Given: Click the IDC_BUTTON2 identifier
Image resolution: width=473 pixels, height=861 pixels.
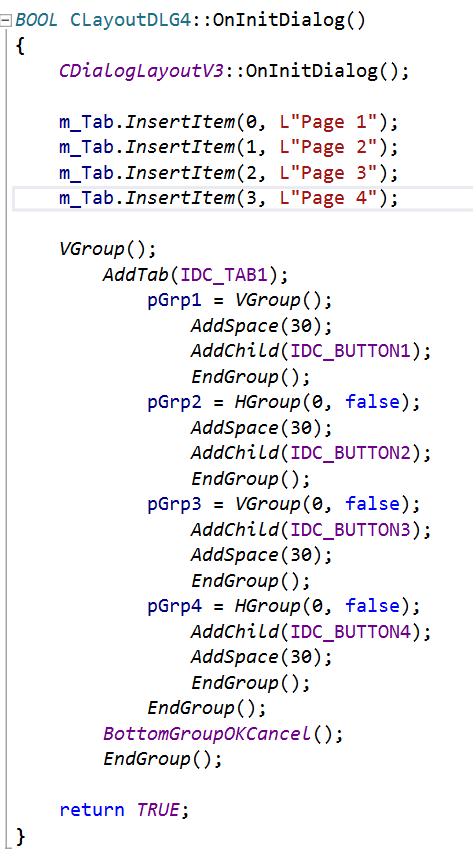Looking at the screenshot, I should click(x=350, y=453).
